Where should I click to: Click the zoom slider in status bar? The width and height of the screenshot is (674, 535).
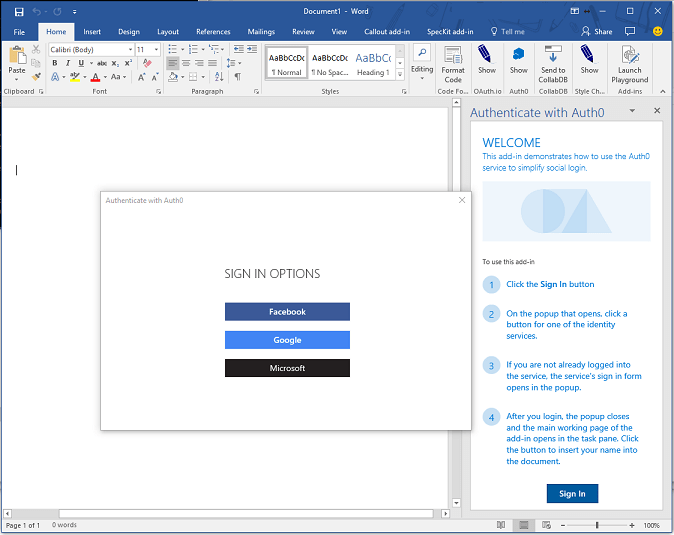597,525
